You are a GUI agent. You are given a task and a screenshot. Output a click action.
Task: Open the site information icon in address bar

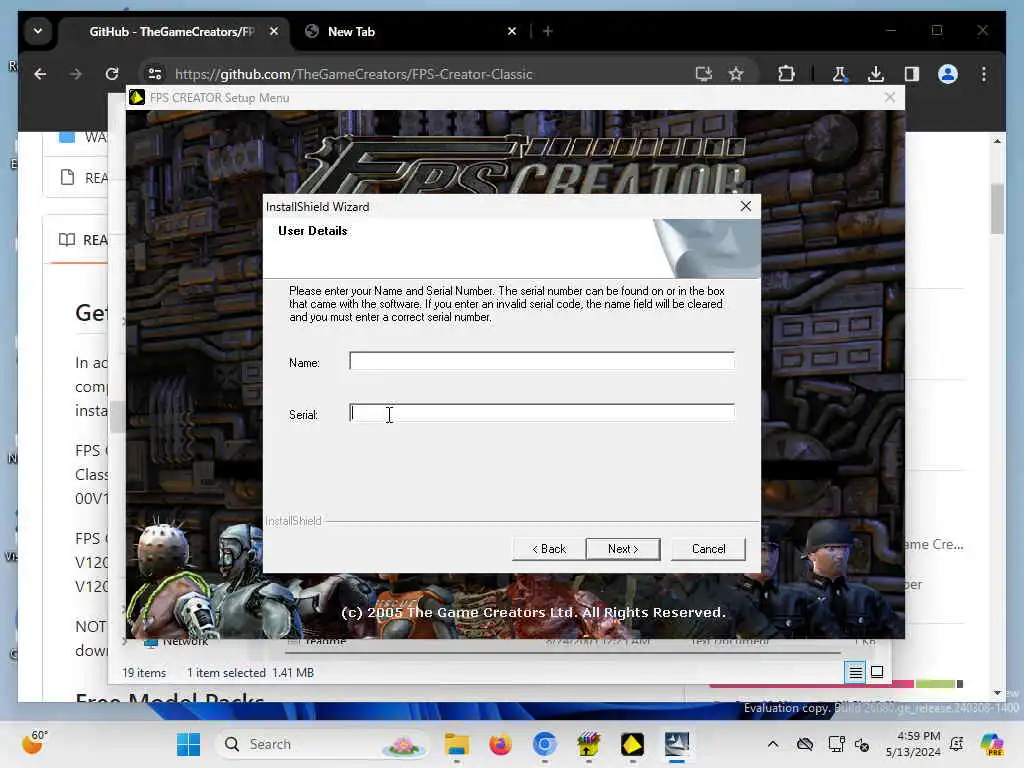pyautogui.click(x=155, y=74)
